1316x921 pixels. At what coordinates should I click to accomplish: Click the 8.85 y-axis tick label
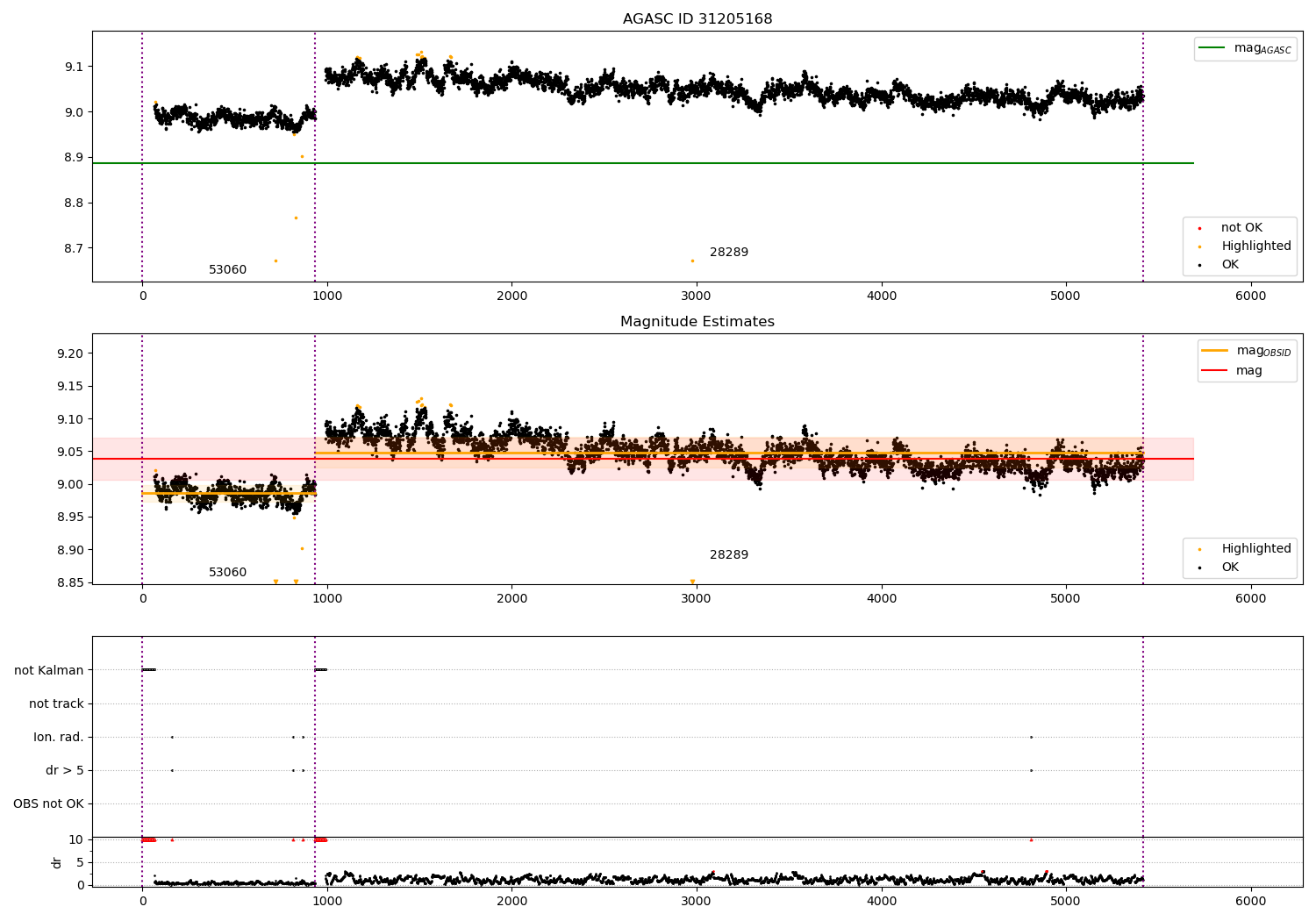pyautogui.click(x=70, y=583)
